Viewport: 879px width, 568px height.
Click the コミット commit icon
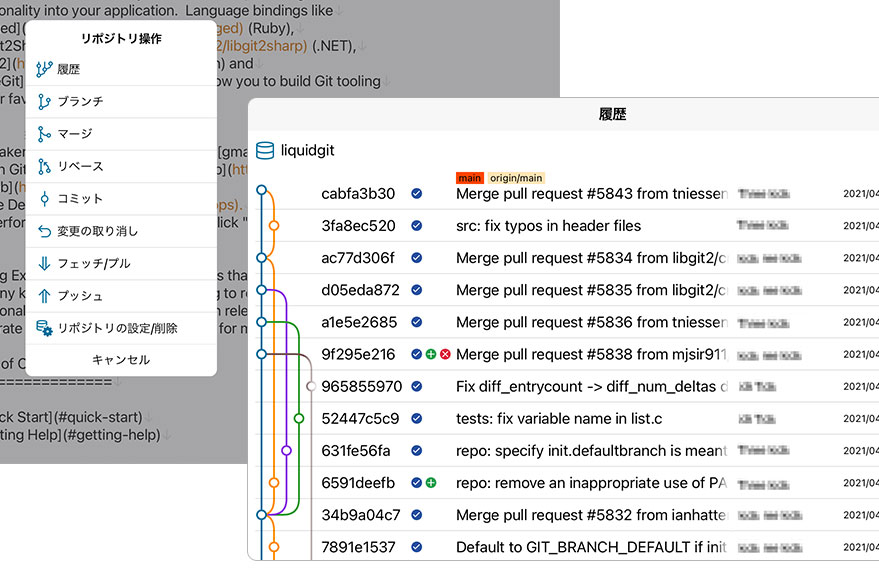click(44, 199)
